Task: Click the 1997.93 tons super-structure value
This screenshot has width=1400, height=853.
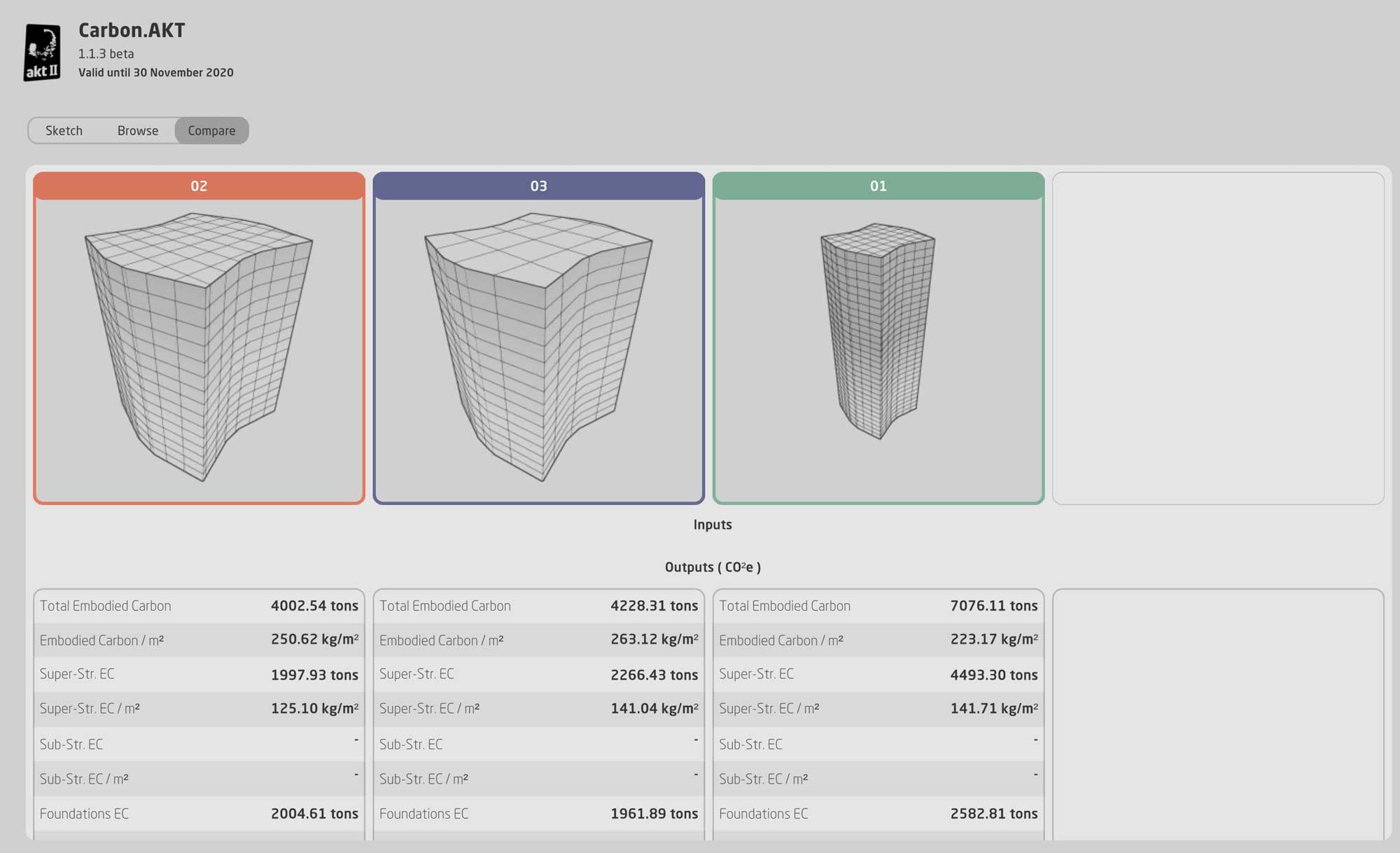Action: [x=314, y=675]
